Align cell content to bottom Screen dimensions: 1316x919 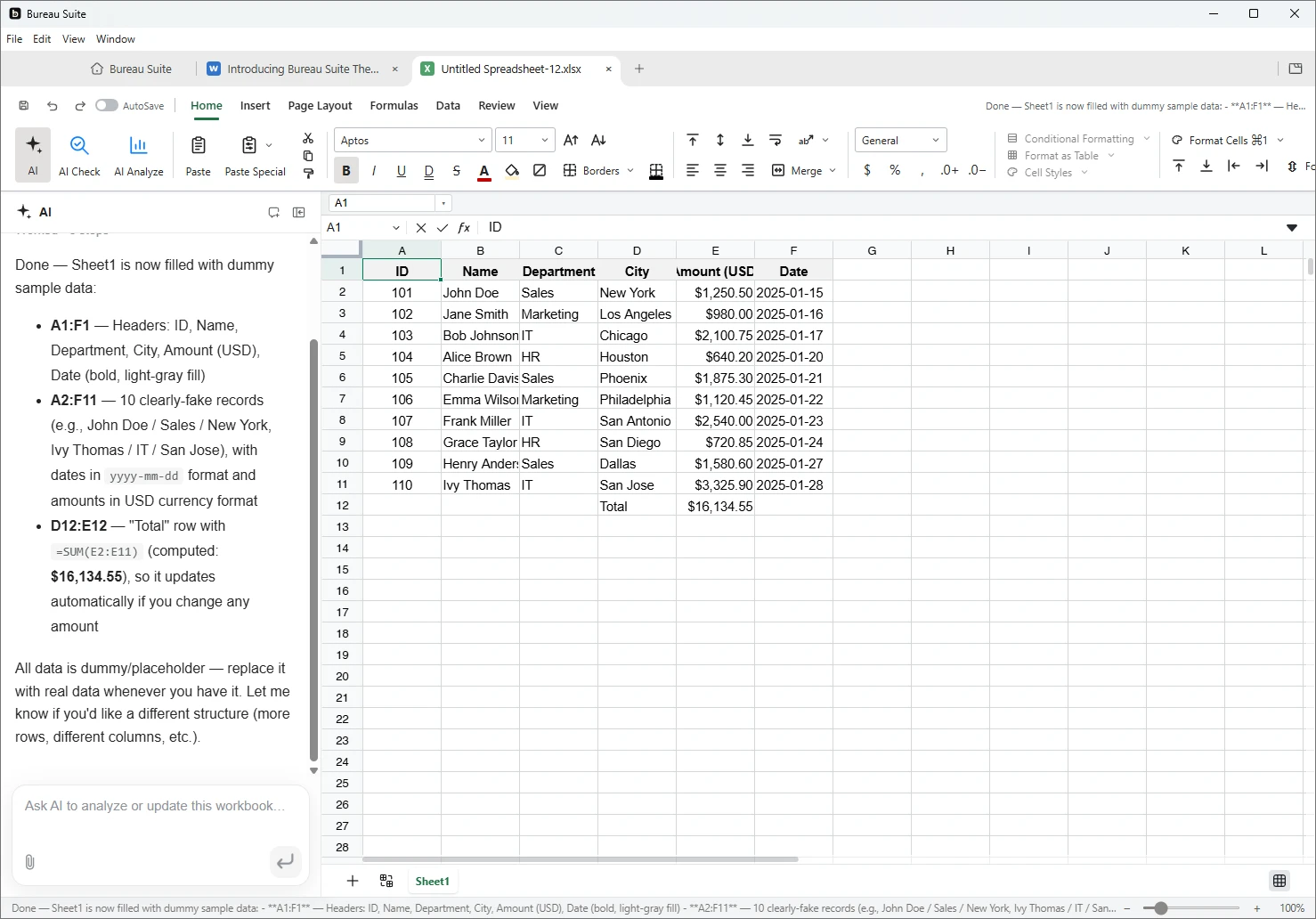[x=748, y=141]
